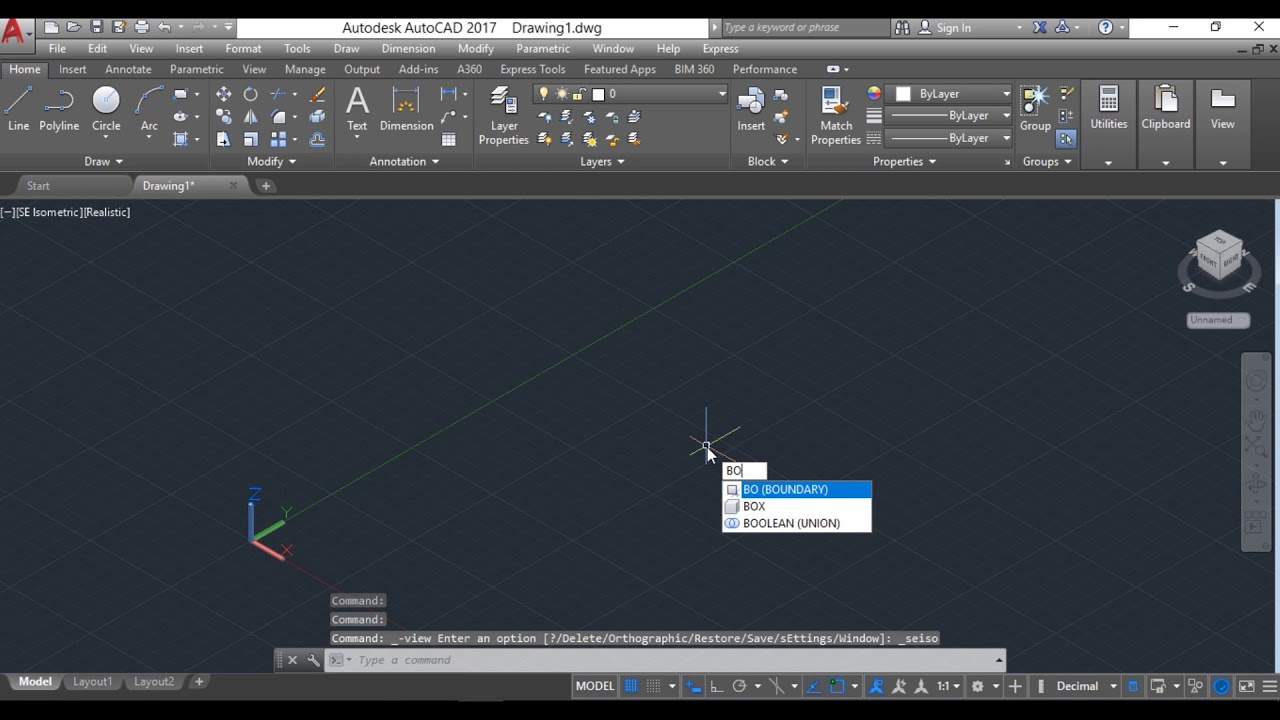Click the layer 0 color swatch
This screenshot has width=1280, height=720.
[x=598, y=94]
